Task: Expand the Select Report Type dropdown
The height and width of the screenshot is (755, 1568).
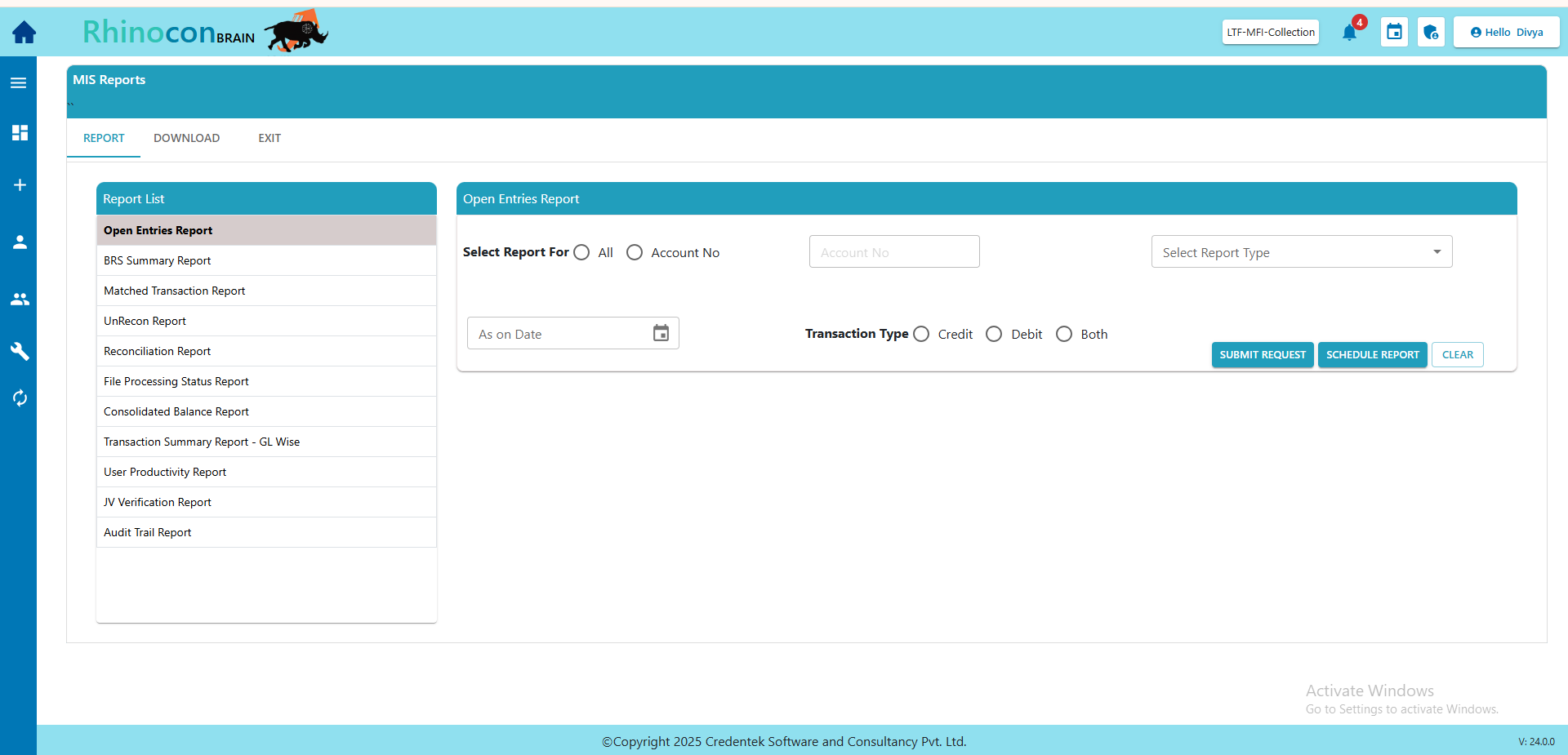Action: pos(1301,252)
